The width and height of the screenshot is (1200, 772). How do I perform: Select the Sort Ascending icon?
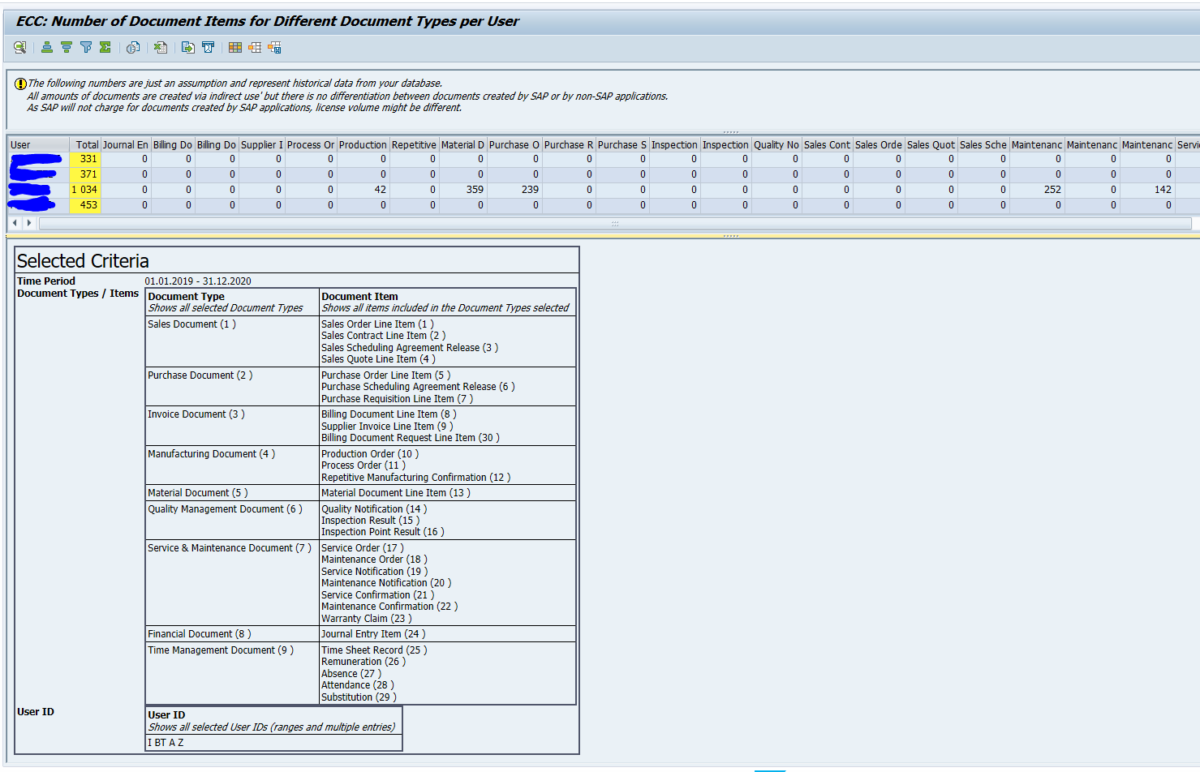46,47
